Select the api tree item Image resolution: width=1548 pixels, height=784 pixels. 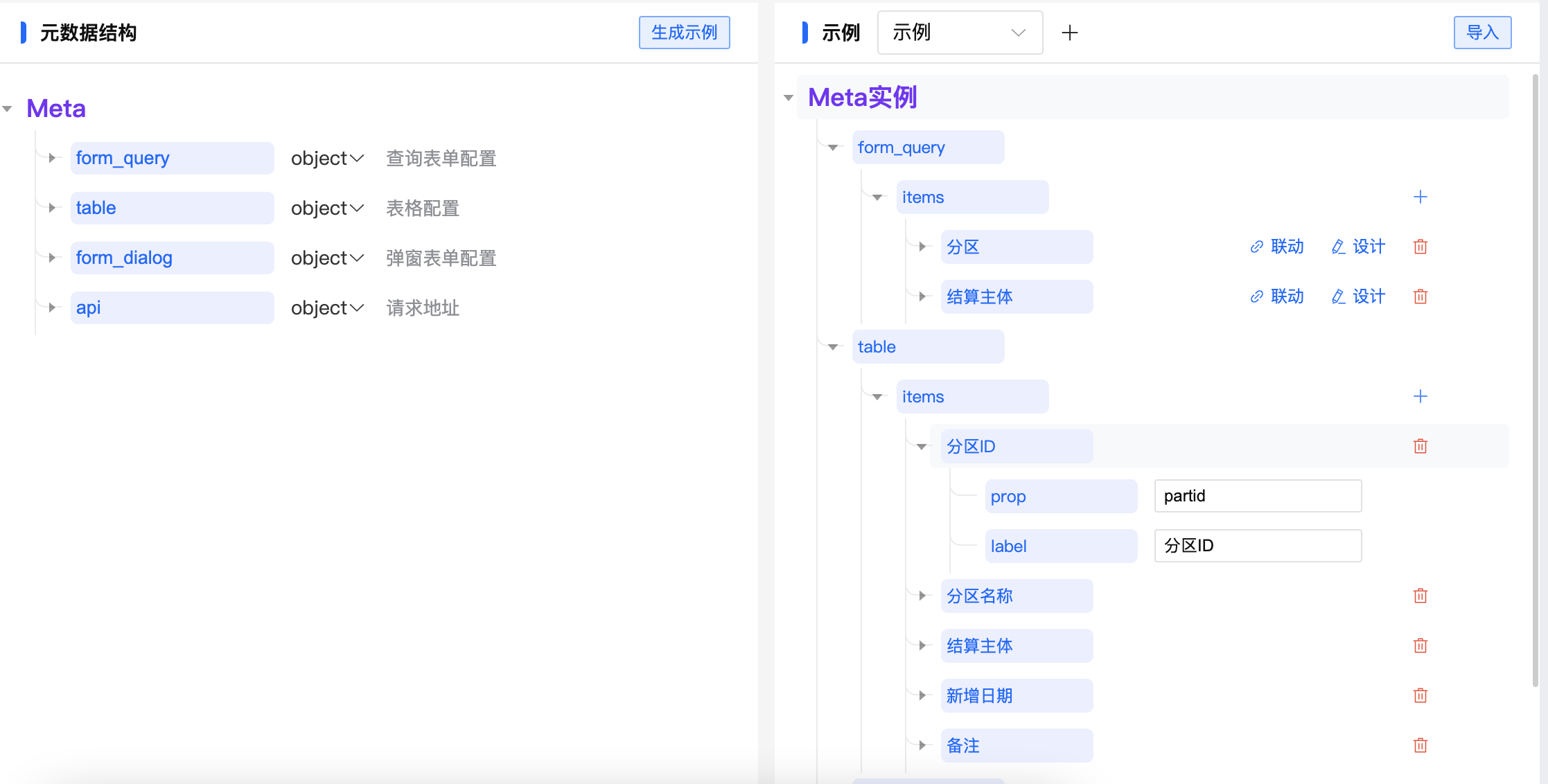tap(172, 308)
